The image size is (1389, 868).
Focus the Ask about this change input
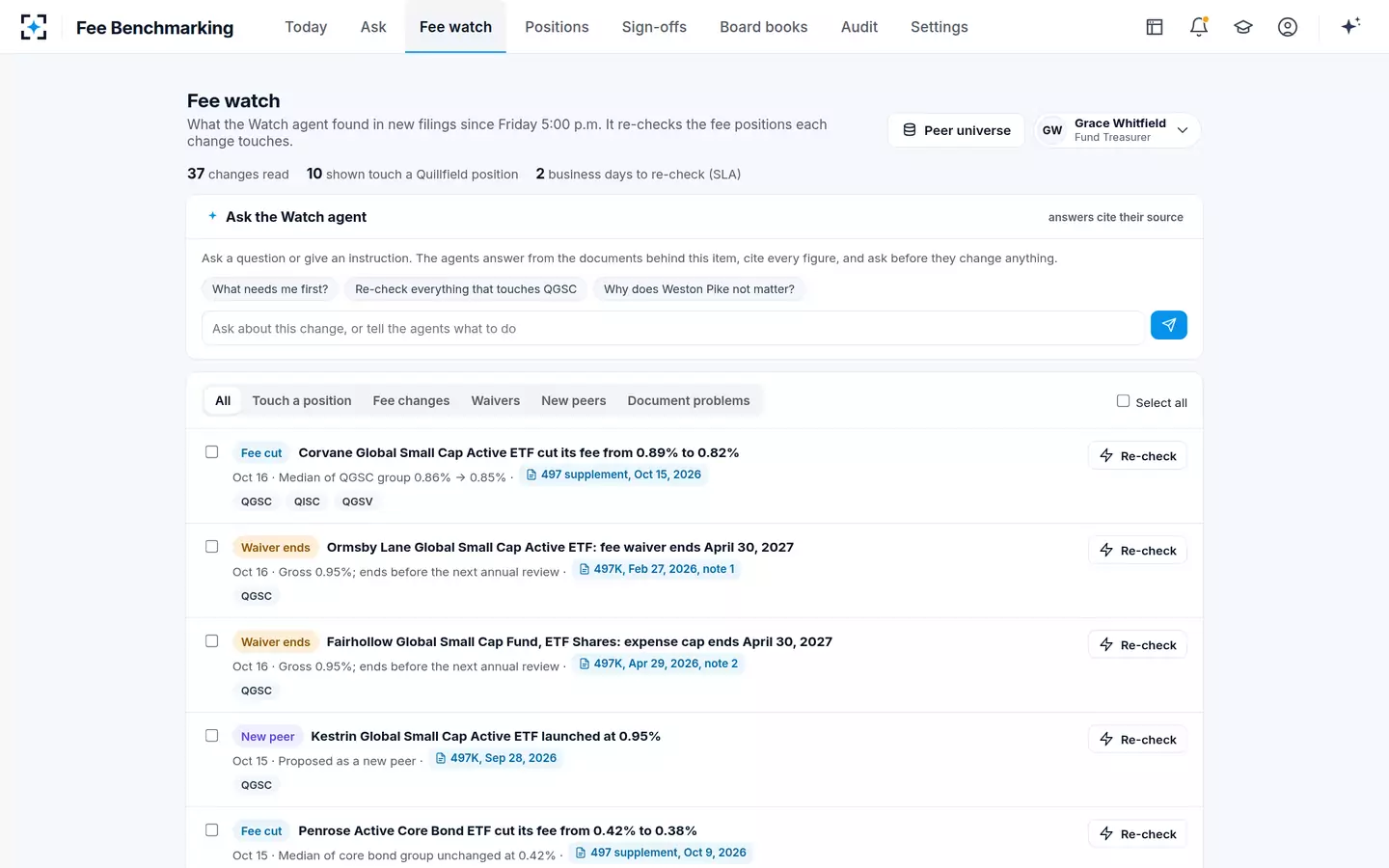click(672, 328)
